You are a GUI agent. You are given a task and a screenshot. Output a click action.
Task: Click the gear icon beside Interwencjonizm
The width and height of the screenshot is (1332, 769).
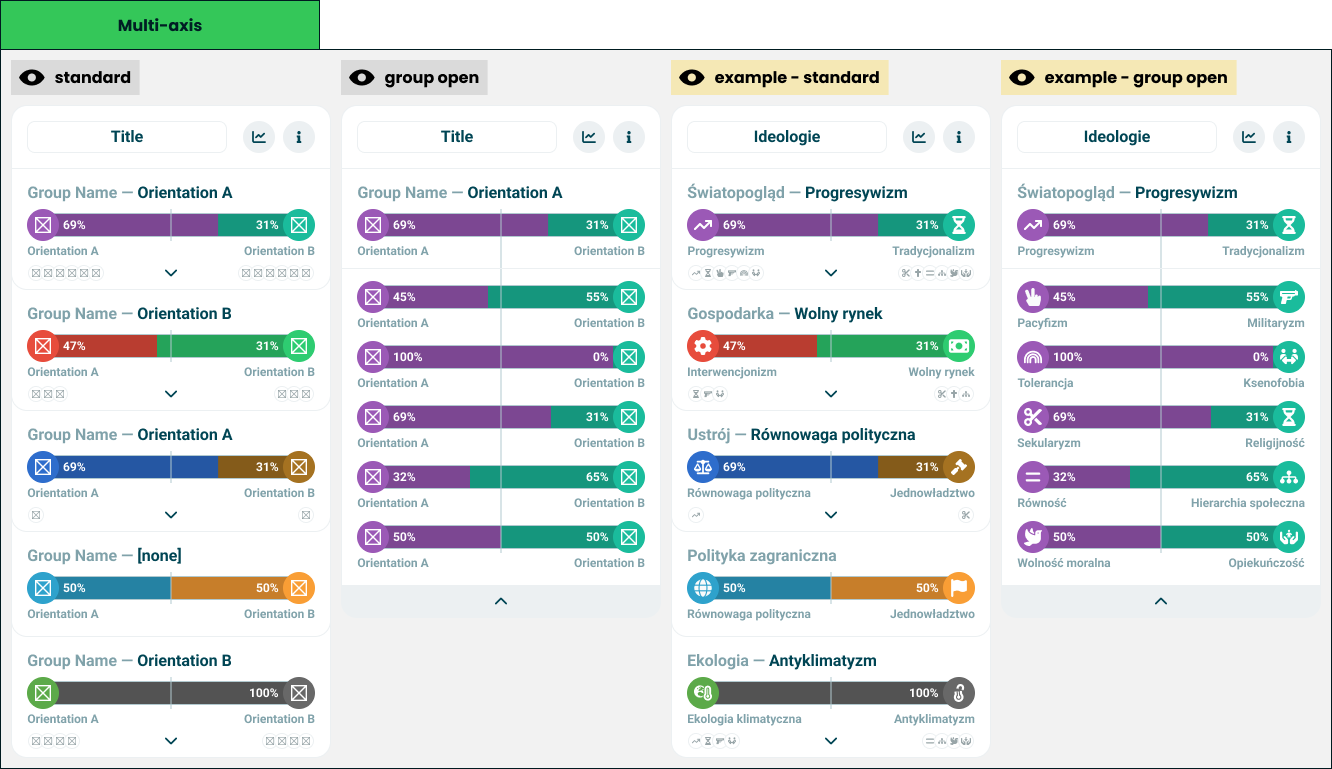coord(703,346)
